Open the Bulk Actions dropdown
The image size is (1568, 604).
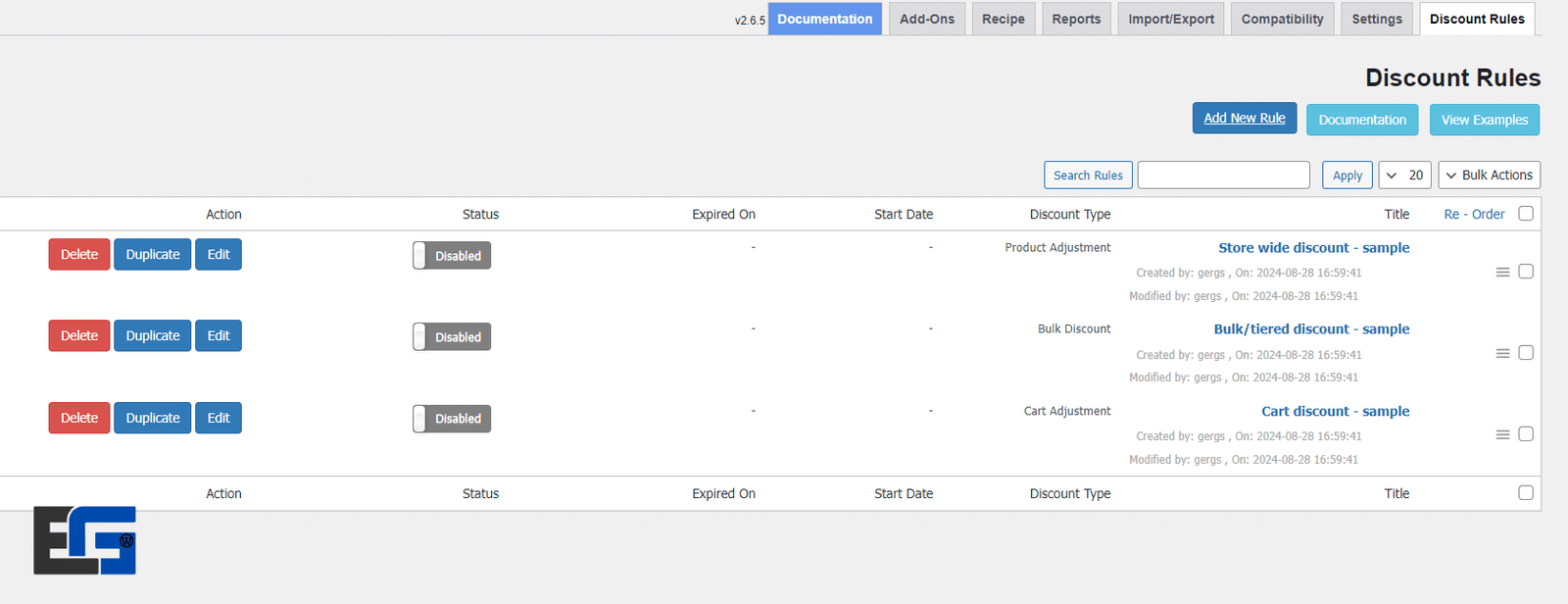tap(1489, 176)
